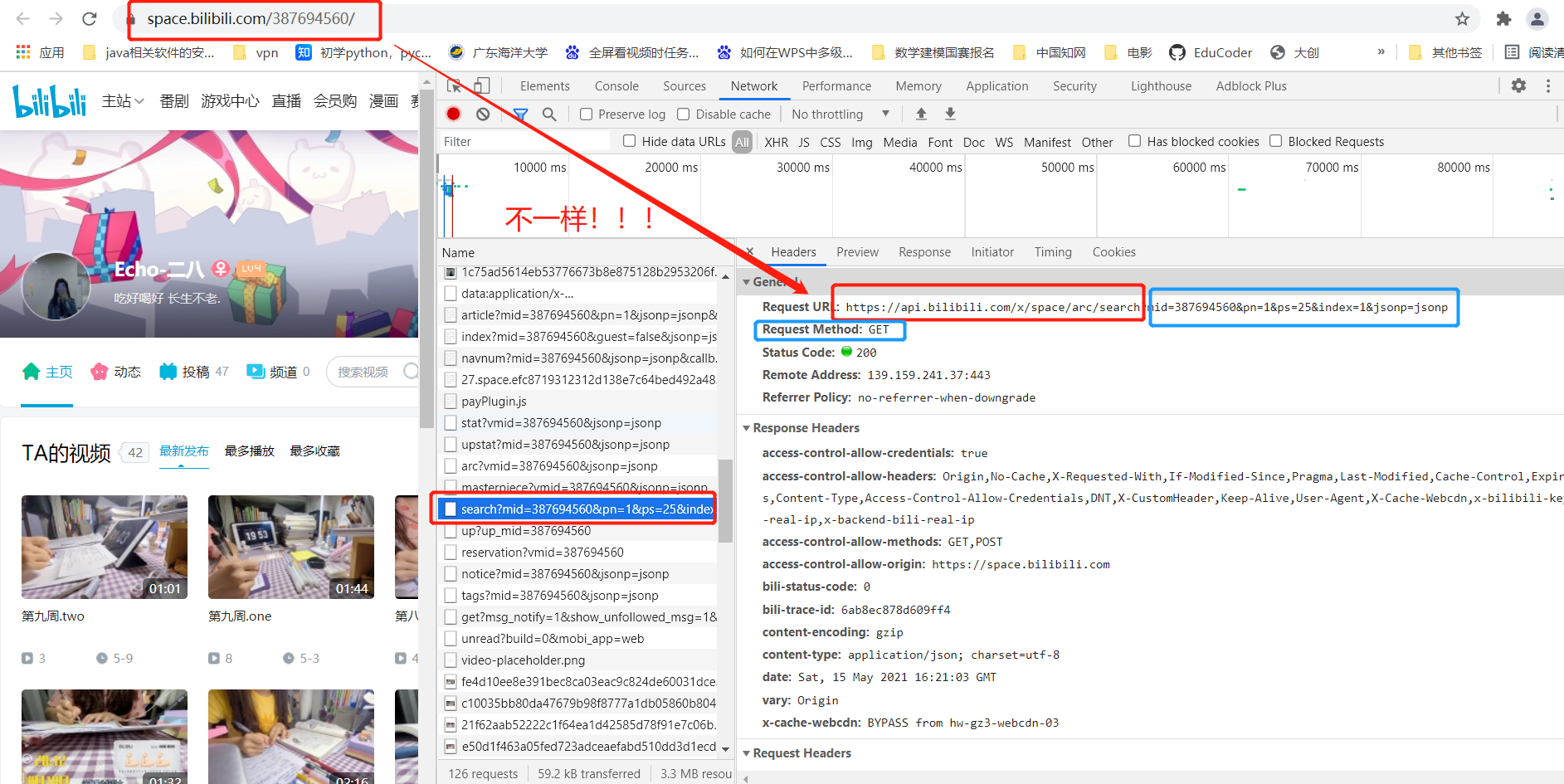Open the Cookies tab of the request

pyautogui.click(x=1113, y=251)
